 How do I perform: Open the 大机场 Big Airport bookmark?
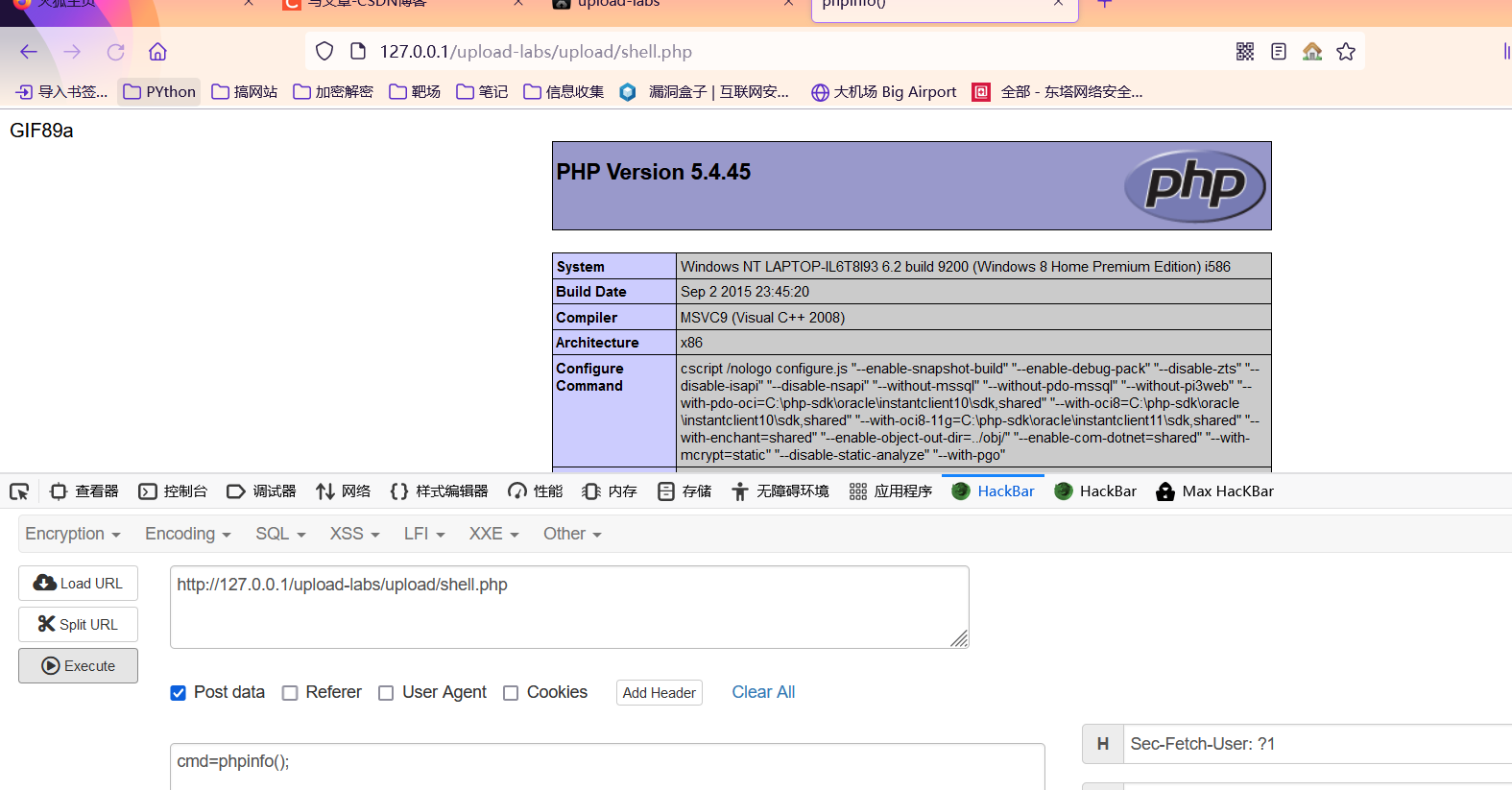(884, 92)
